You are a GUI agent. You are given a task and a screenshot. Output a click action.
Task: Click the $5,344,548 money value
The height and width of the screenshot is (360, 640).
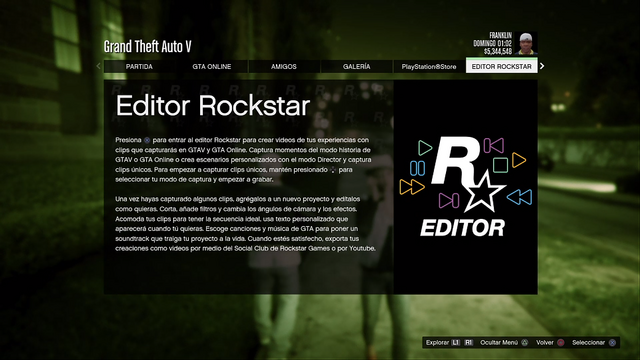click(x=498, y=51)
